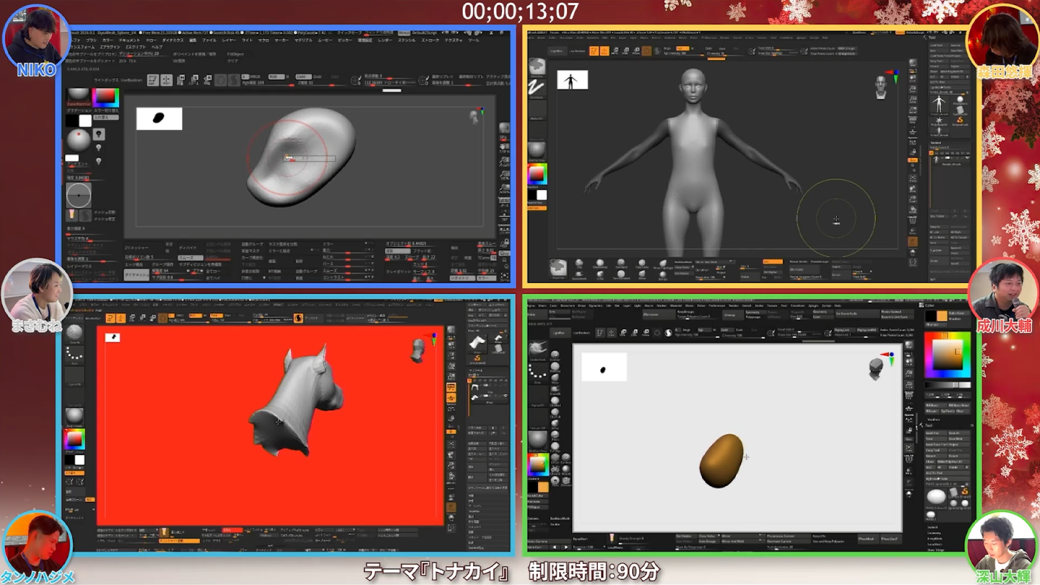This screenshot has width=1040, height=585.
Task: Toggle Edit mode in the yellow-bordered window
Action: coord(593,50)
